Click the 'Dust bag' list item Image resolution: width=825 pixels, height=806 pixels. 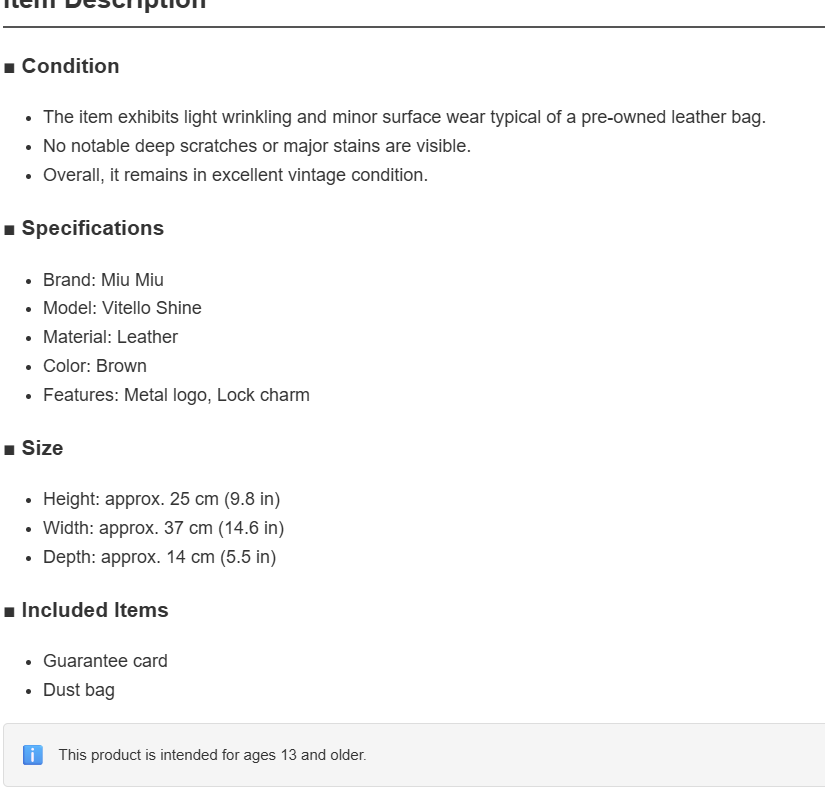pyautogui.click(x=79, y=690)
